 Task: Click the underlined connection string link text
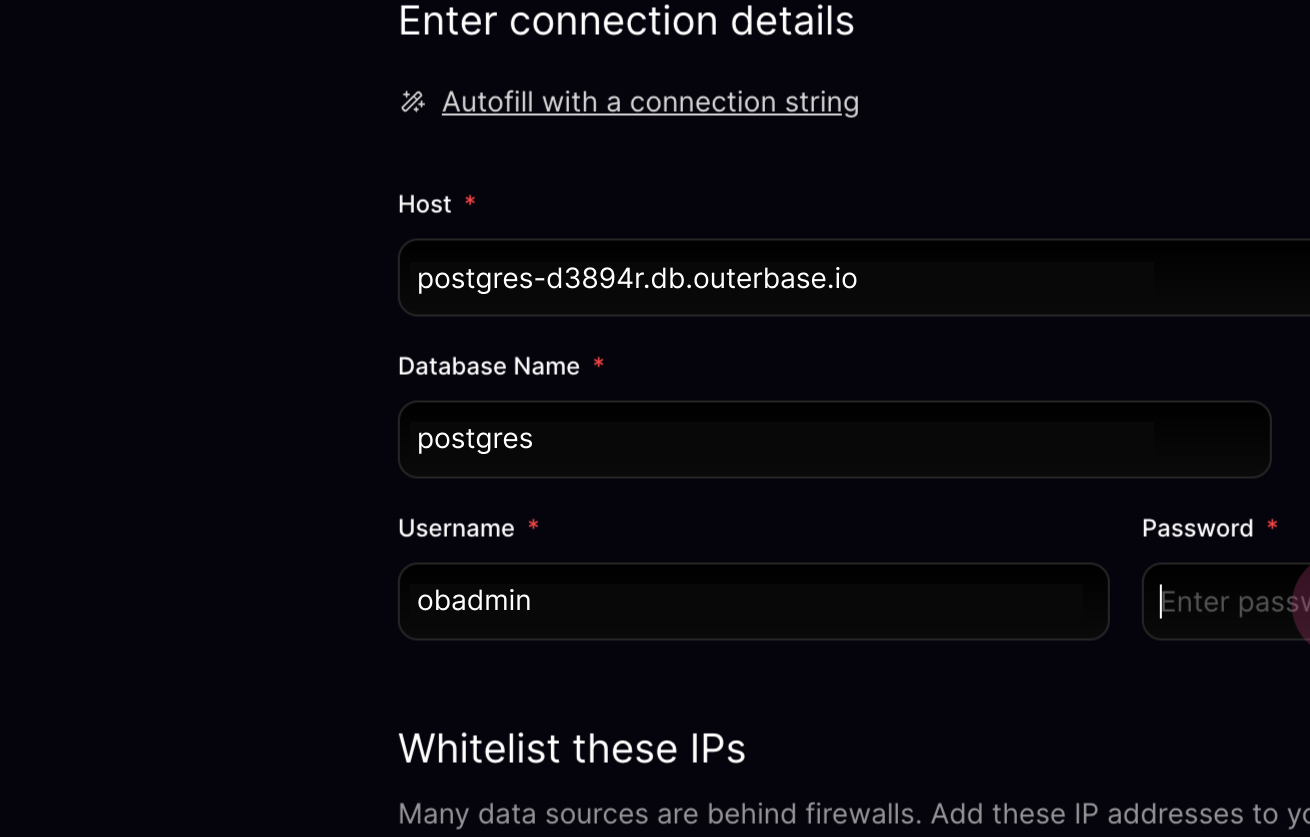point(650,101)
